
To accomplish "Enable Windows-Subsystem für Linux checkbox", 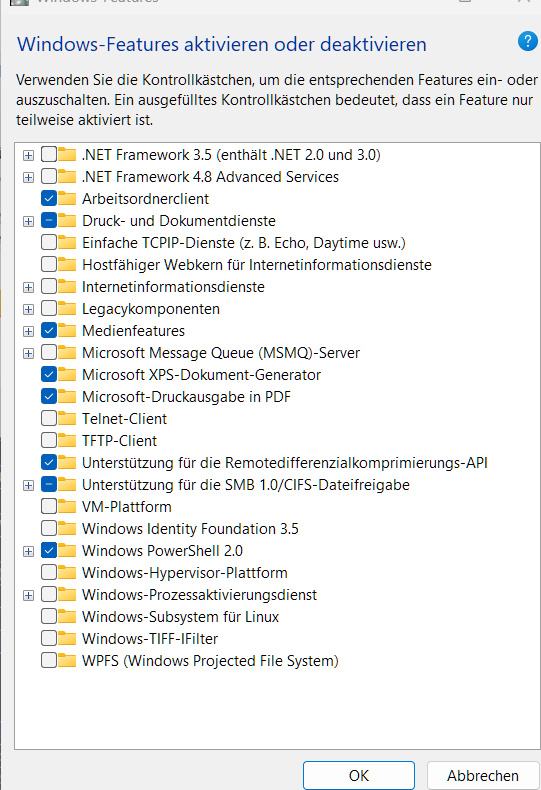I will [x=49, y=616].
